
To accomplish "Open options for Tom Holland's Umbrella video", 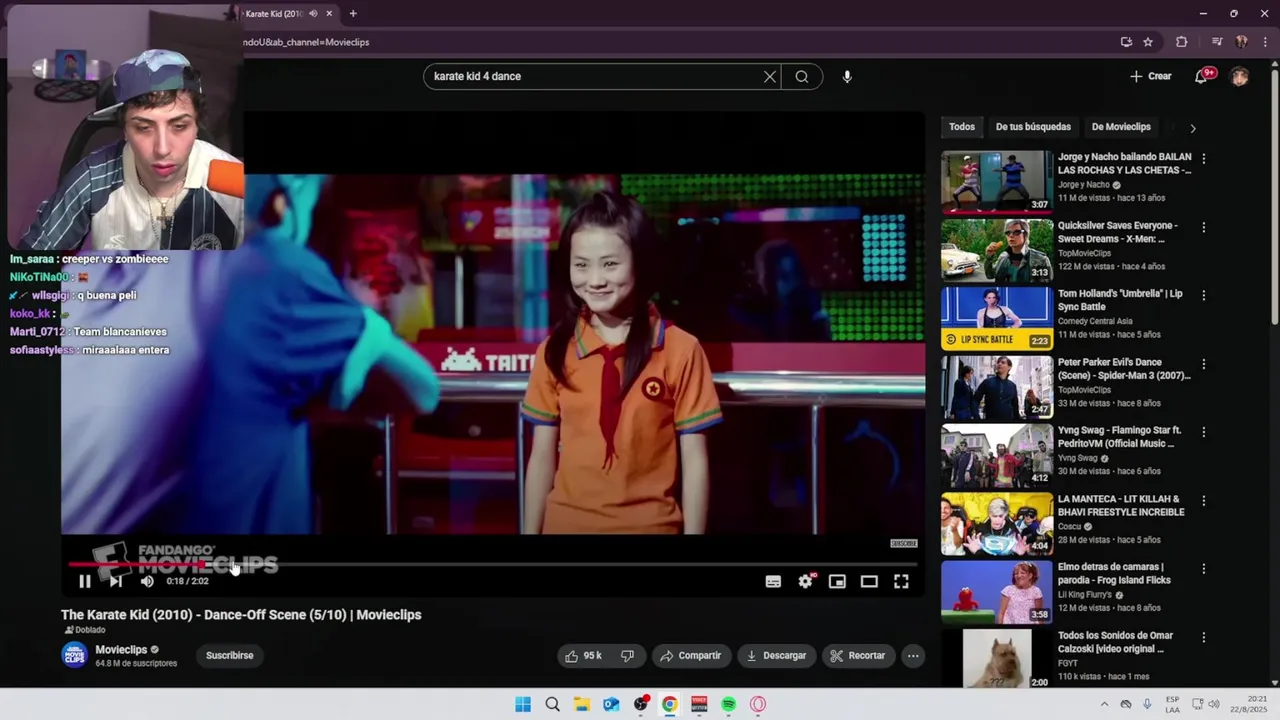I will coord(1204,295).
